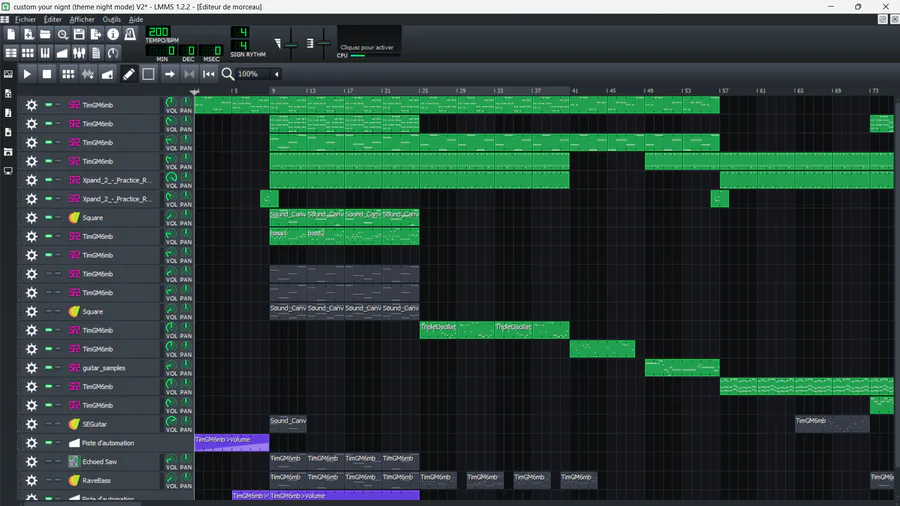Add a sample track
The height and width of the screenshot is (506, 900).
coord(88,74)
